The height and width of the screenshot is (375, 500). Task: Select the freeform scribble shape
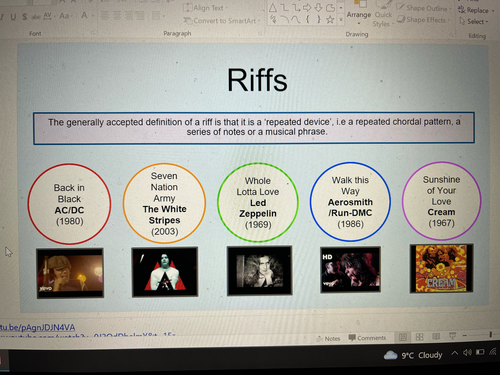click(x=273, y=20)
